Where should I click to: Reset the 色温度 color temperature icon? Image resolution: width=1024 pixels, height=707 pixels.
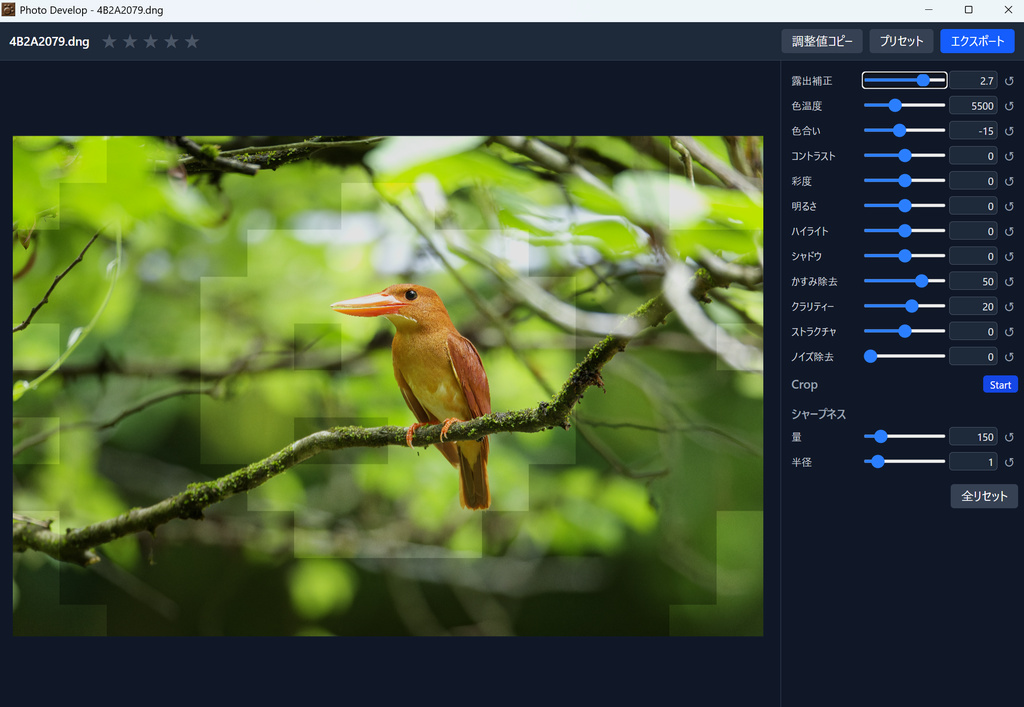(x=1009, y=106)
